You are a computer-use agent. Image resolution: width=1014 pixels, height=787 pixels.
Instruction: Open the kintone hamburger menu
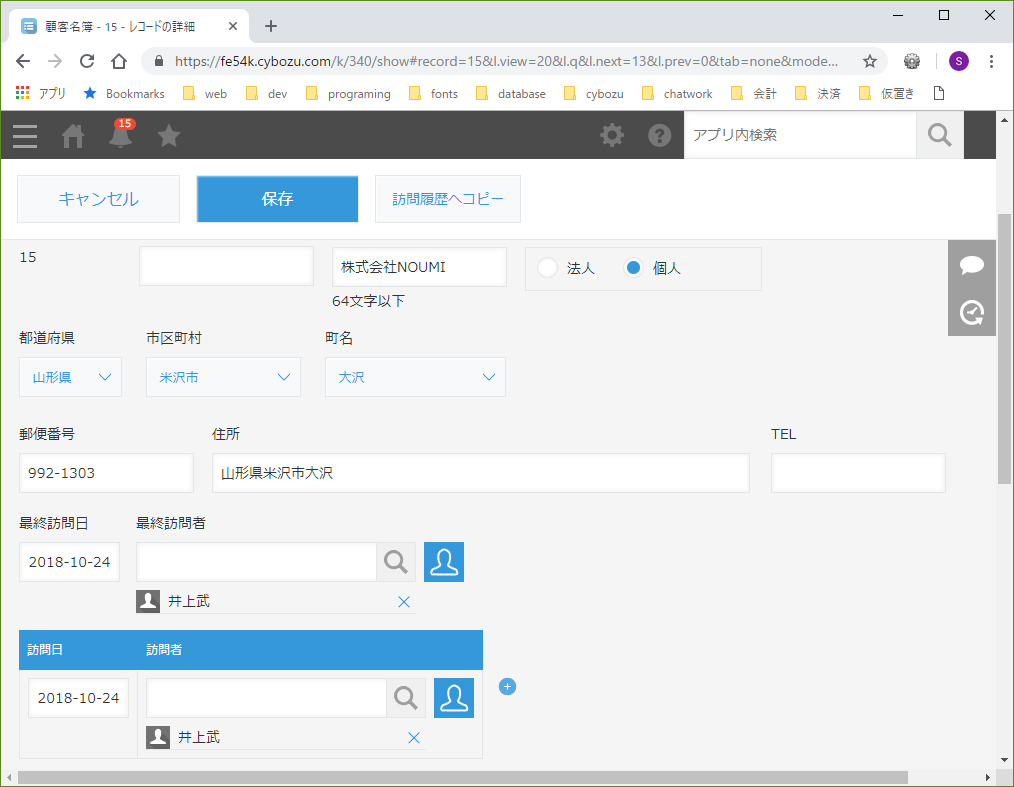25,136
